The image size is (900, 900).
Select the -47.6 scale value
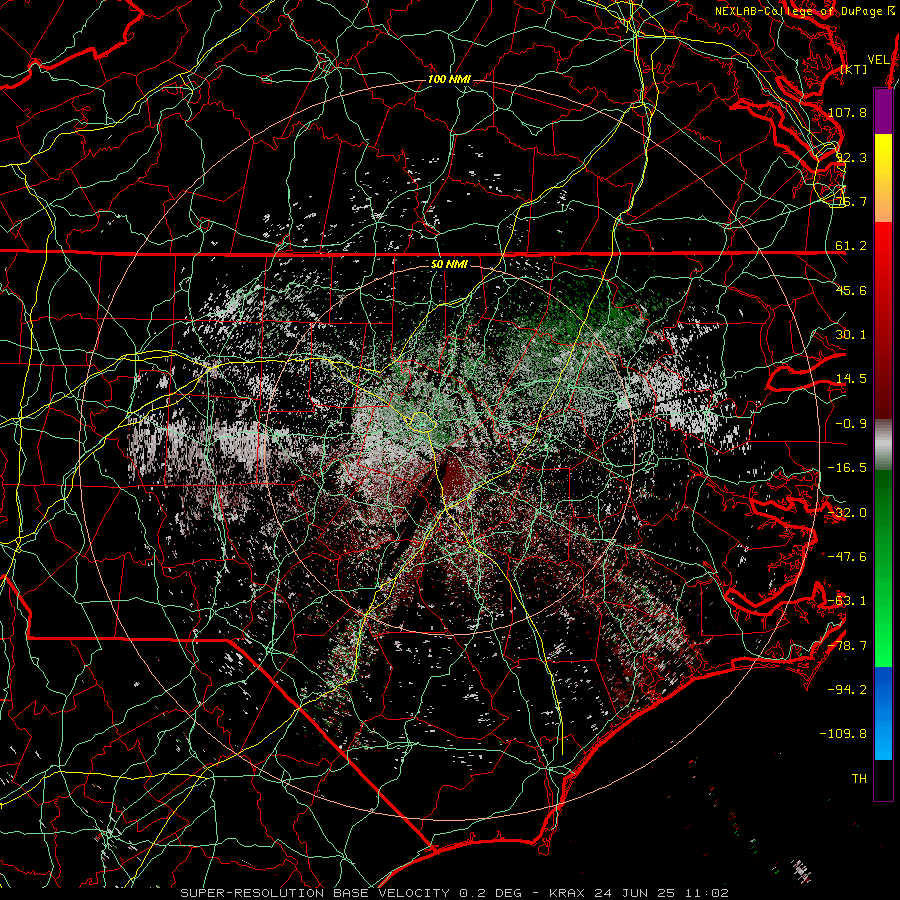(847, 557)
